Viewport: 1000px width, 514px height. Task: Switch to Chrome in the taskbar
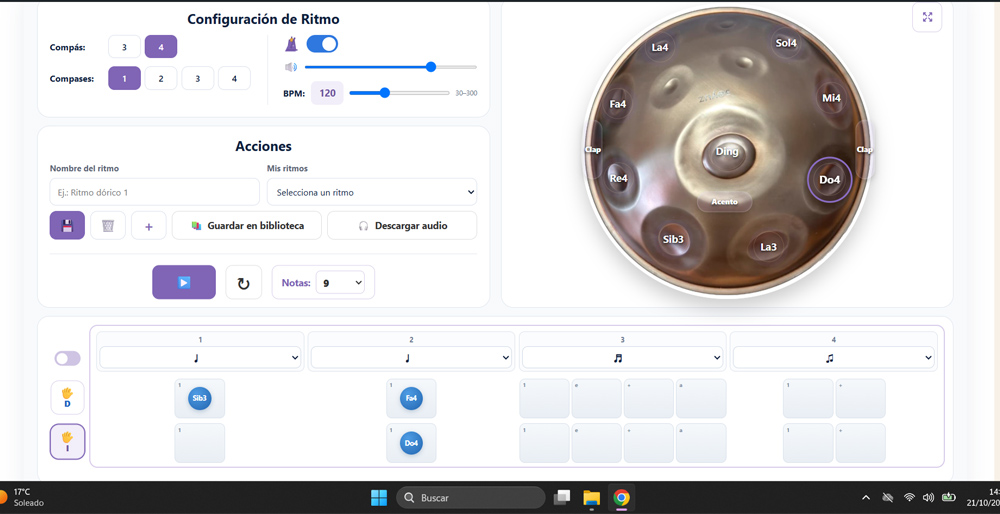click(x=621, y=497)
